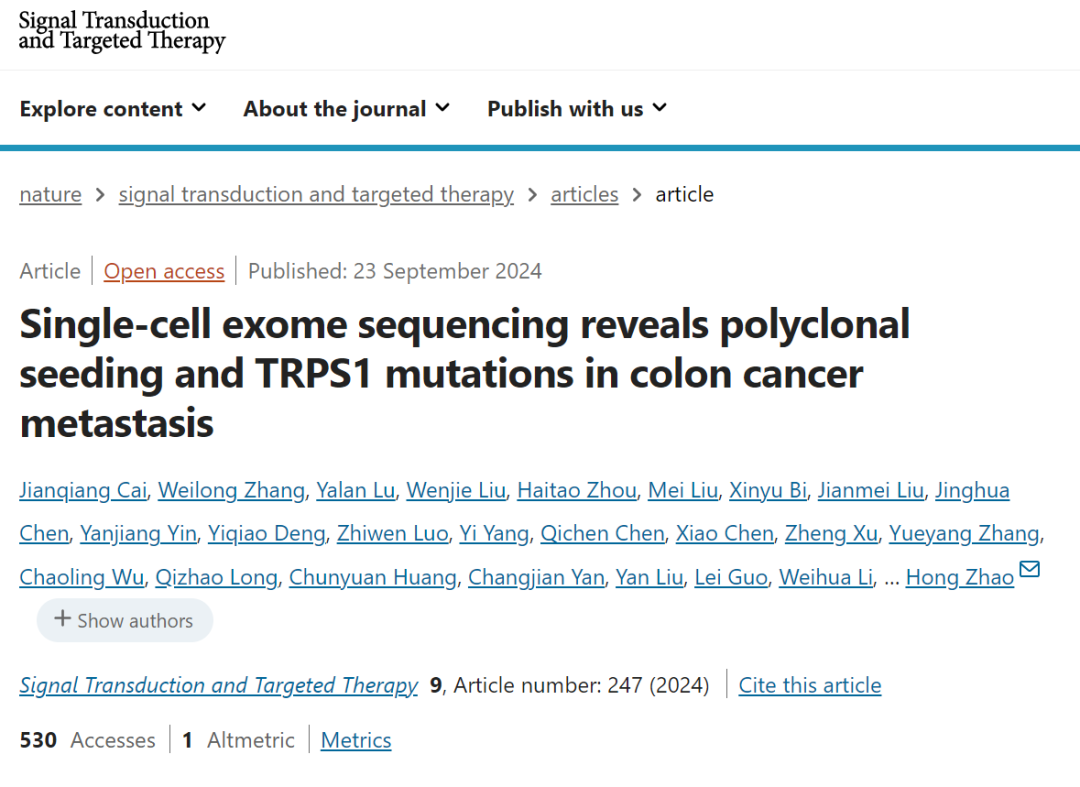Click the envelope icon next to Hong Zhao

[1029, 570]
